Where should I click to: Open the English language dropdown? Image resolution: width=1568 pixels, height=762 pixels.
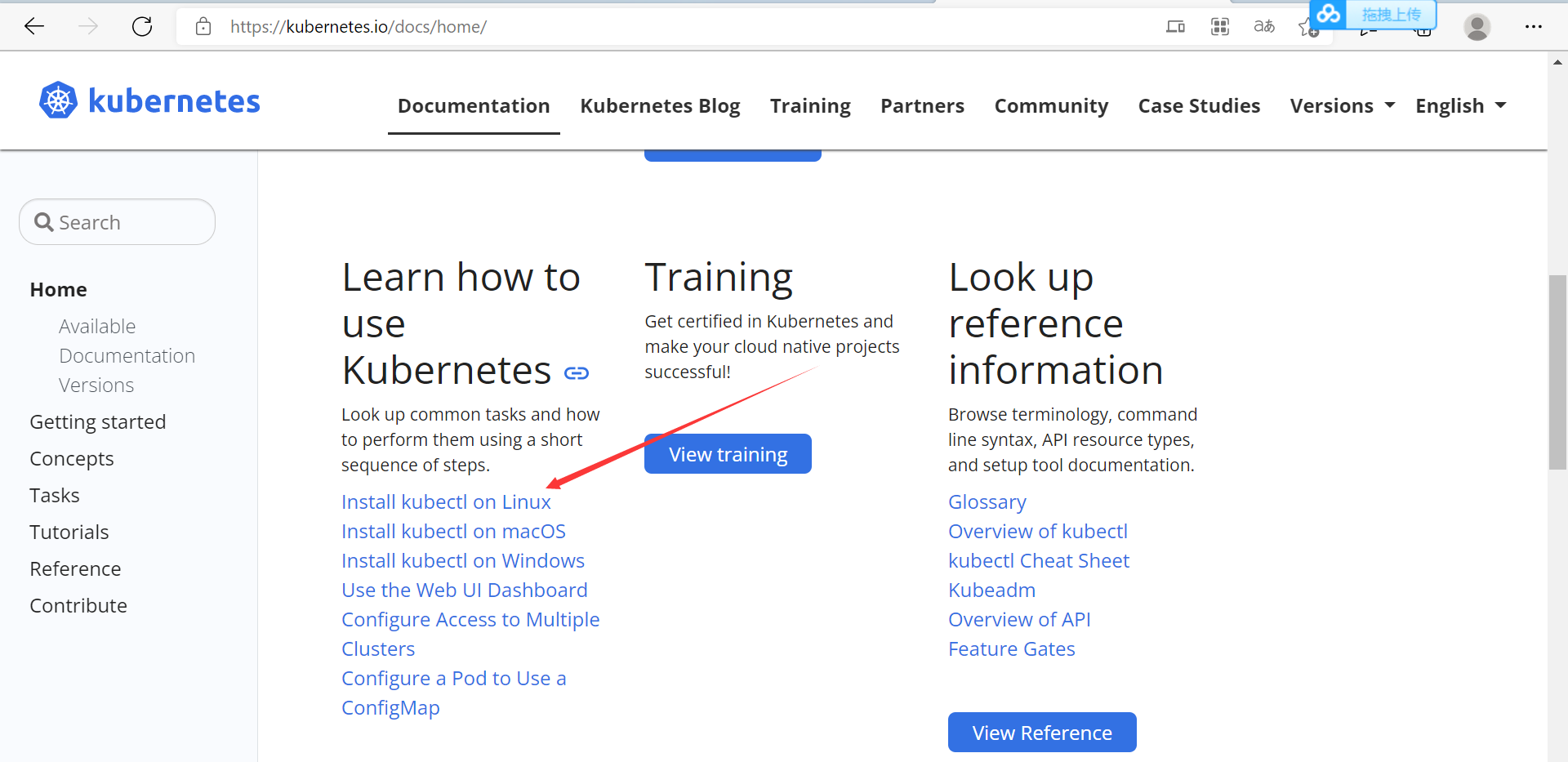pyautogui.click(x=1460, y=106)
